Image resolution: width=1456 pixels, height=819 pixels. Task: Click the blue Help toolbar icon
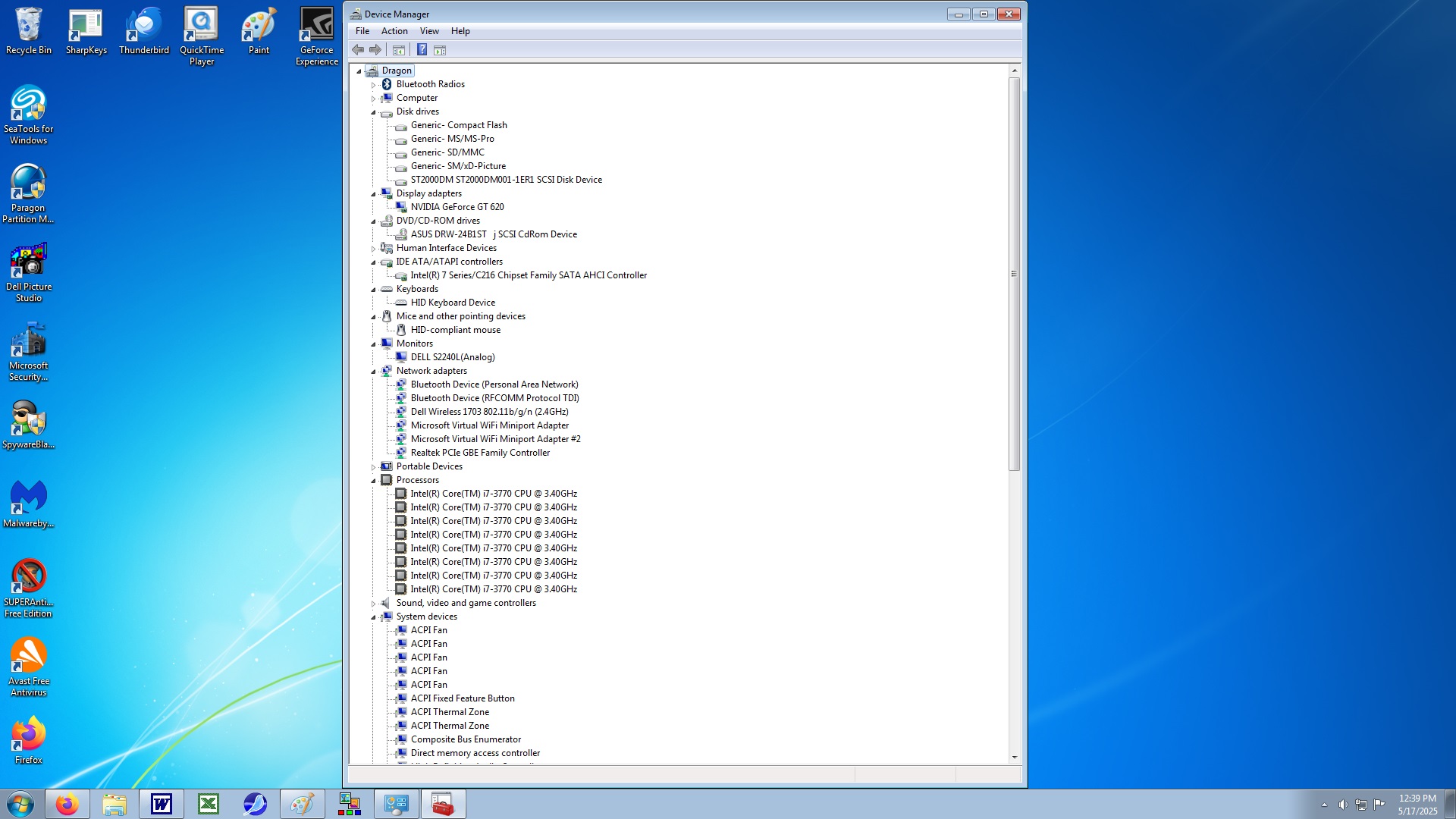point(422,50)
